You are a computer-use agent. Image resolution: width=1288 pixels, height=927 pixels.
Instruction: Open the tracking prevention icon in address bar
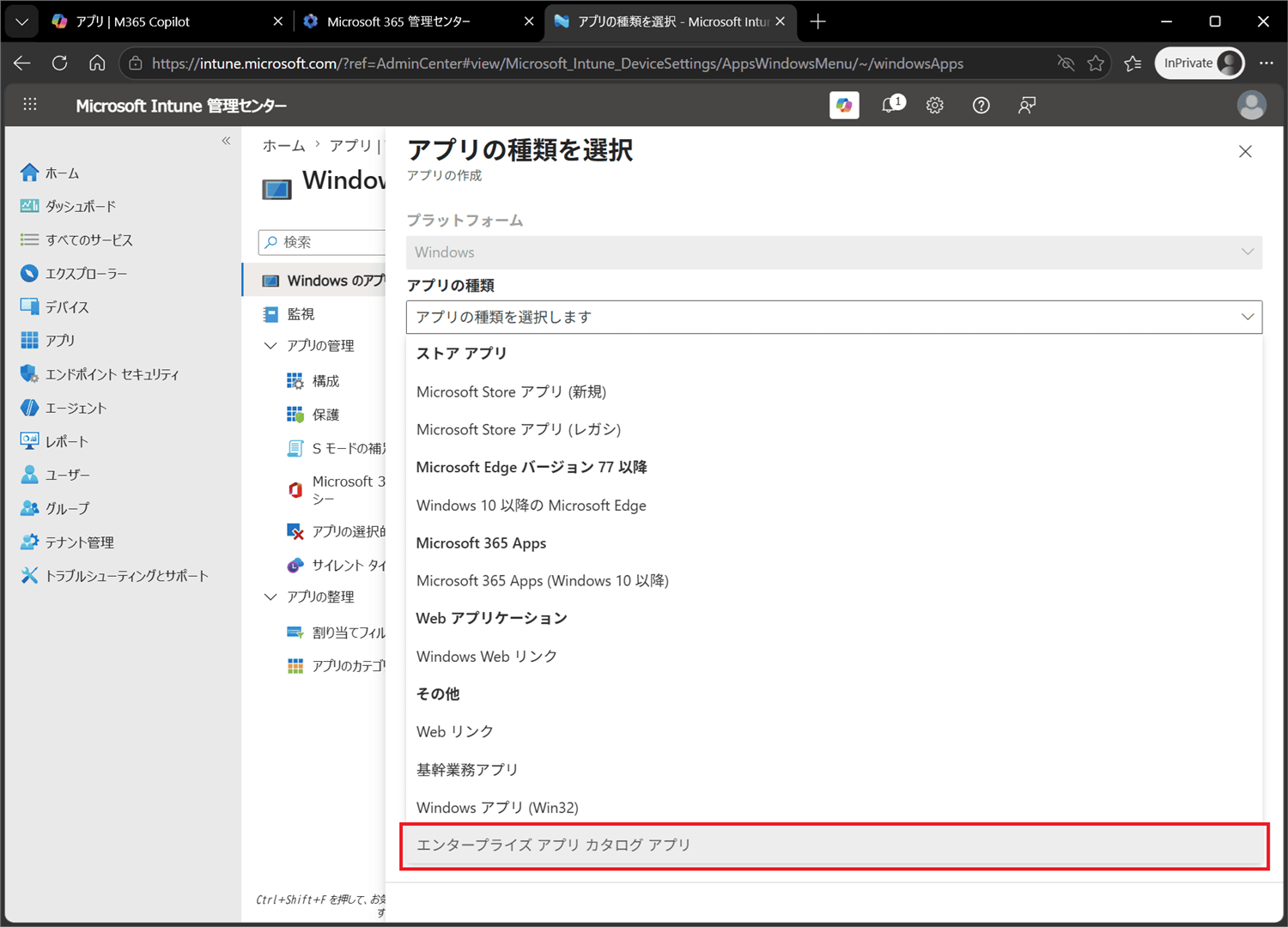point(1066,63)
